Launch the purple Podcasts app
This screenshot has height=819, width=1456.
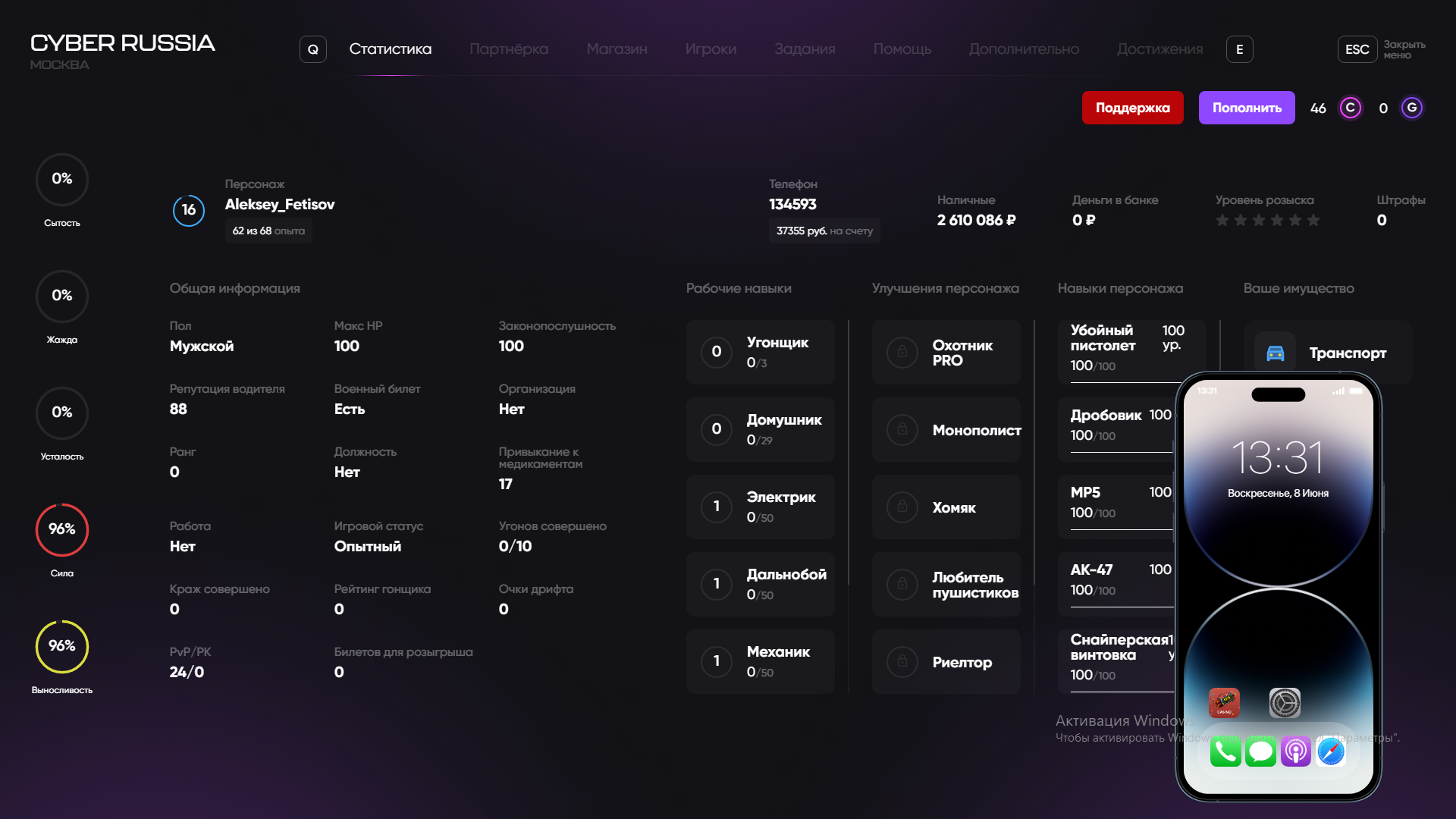(x=1295, y=752)
